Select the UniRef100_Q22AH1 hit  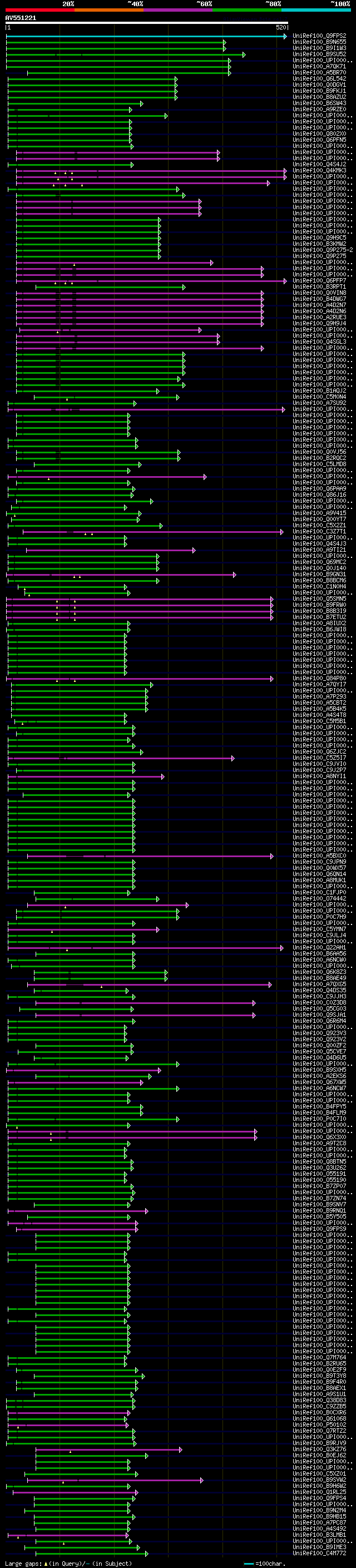click(319, 947)
